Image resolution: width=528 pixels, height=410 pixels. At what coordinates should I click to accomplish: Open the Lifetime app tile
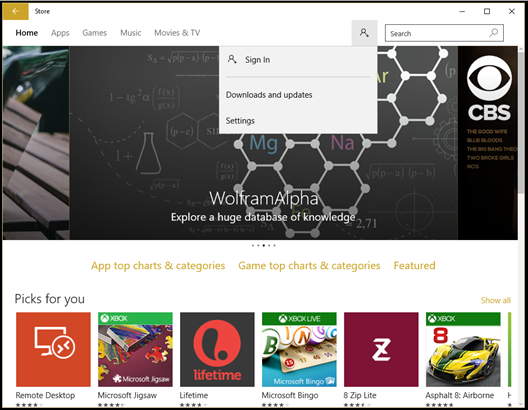tap(217, 349)
